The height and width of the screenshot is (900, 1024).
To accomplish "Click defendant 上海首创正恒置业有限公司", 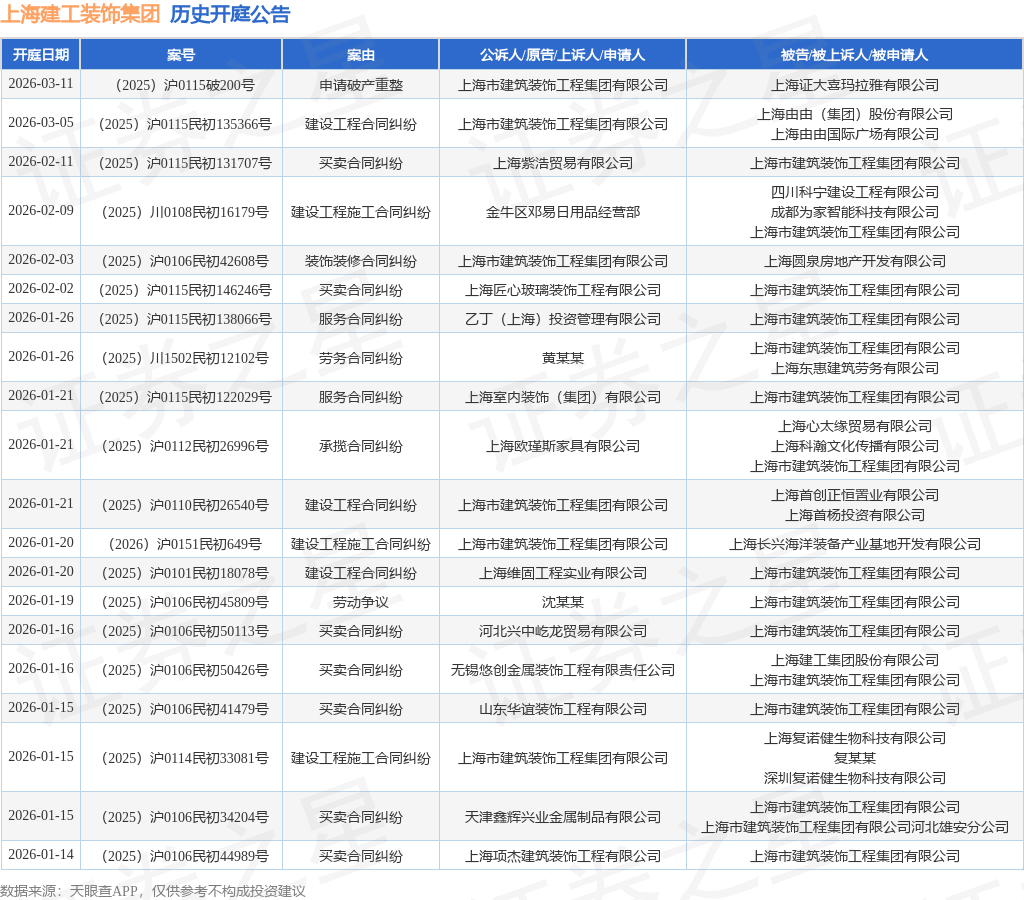I will pyautogui.click(x=855, y=496).
